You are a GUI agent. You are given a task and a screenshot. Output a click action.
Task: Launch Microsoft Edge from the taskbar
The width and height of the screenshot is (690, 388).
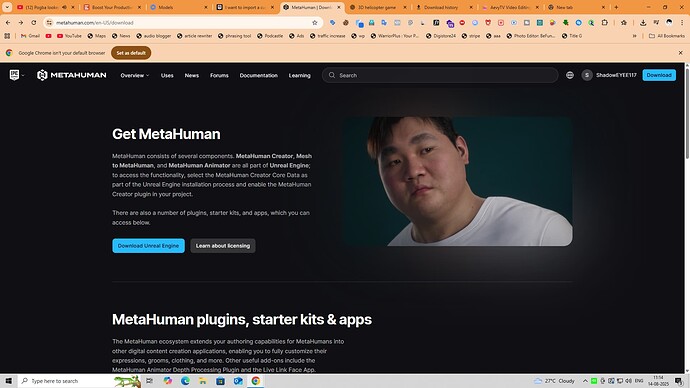pyautogui.click(x=185, y=381)
